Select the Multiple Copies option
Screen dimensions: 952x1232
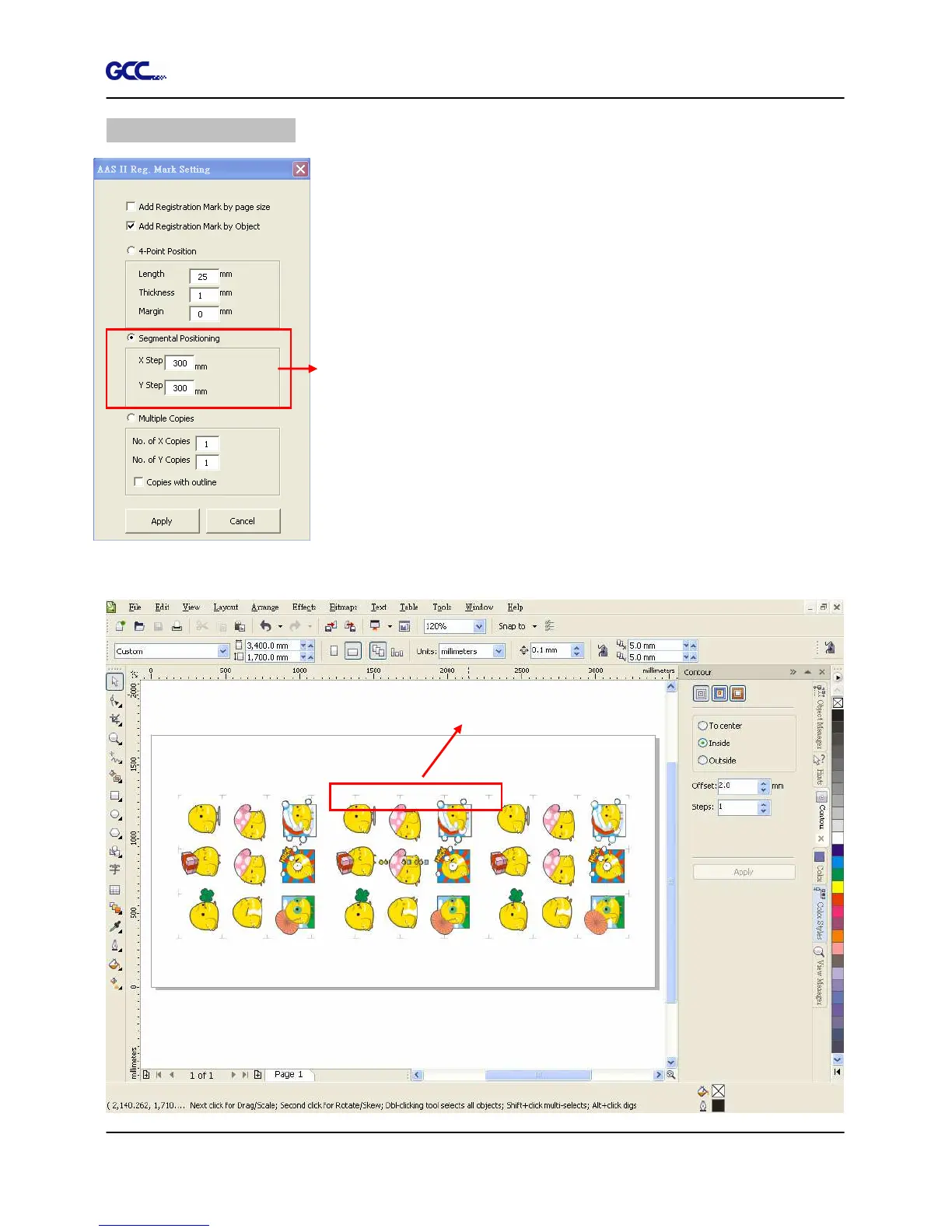coord(131,418)
